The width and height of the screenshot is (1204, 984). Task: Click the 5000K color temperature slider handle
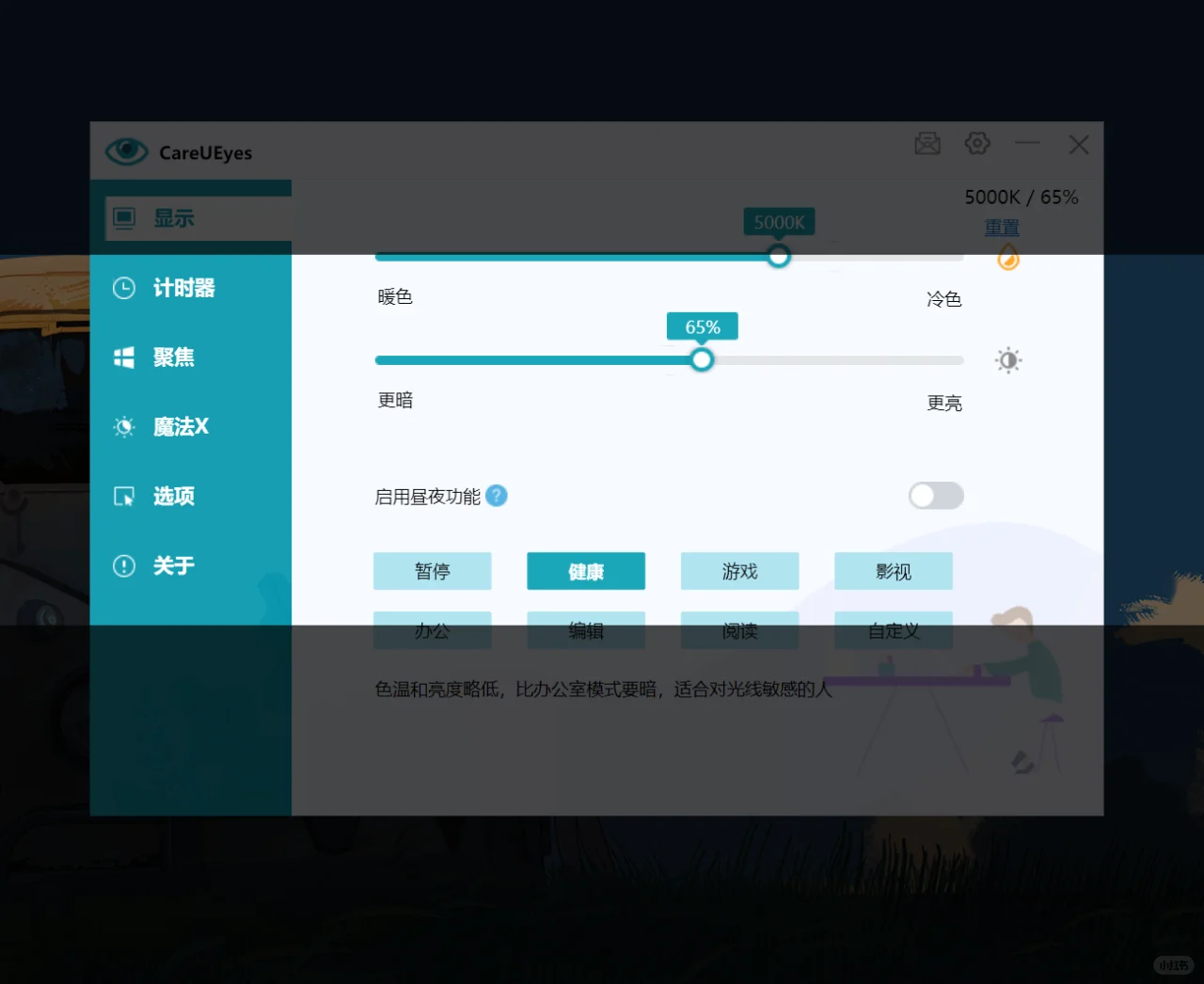coord(778,256)
